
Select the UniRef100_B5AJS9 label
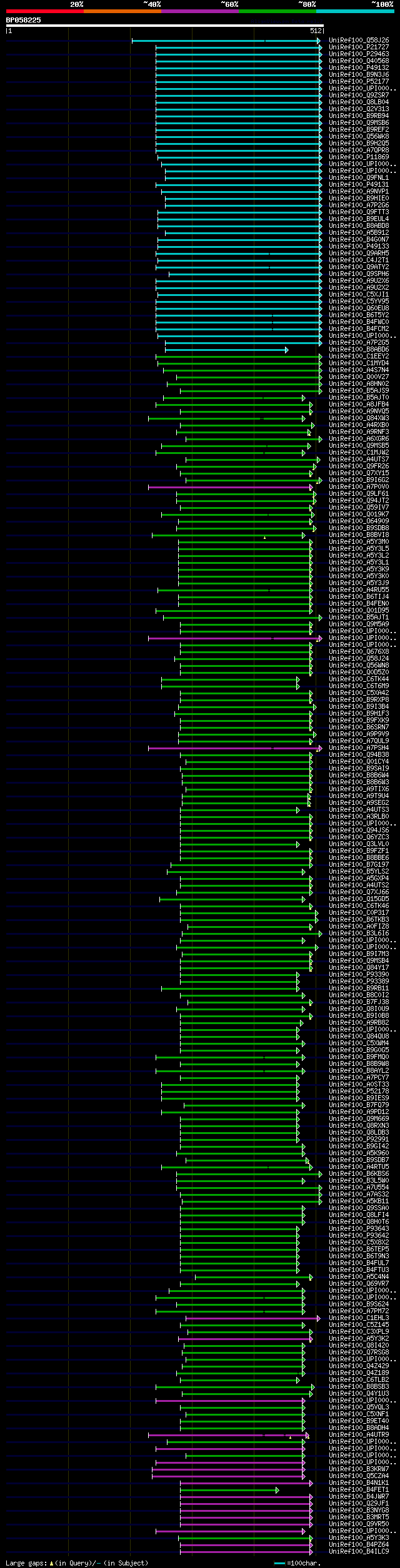click(x=359, y=390)
